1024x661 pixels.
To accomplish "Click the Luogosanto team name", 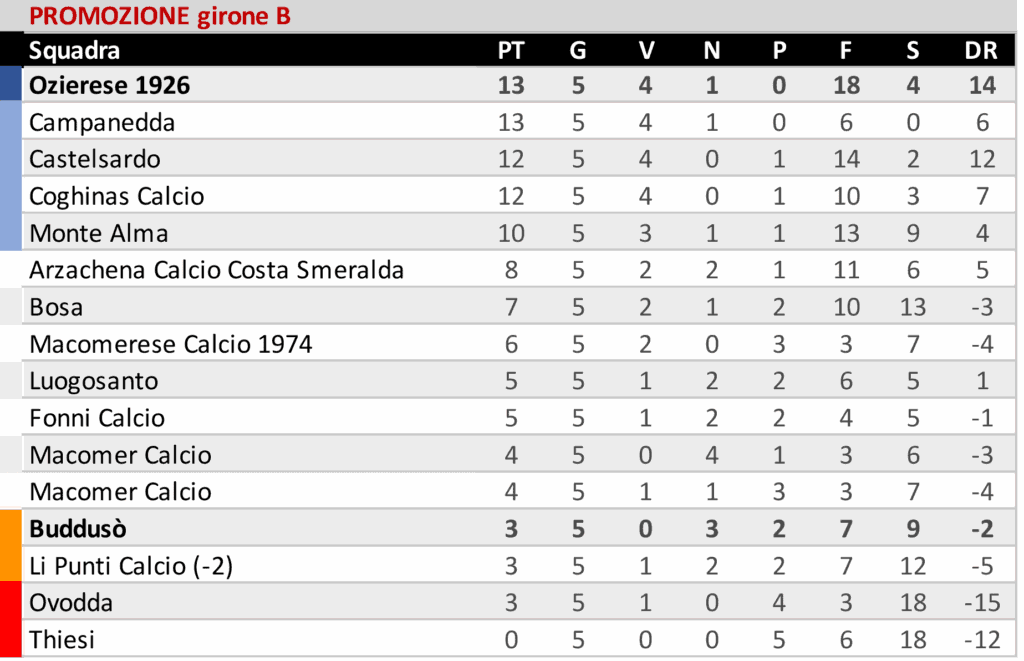I will [x=93, y=381].
